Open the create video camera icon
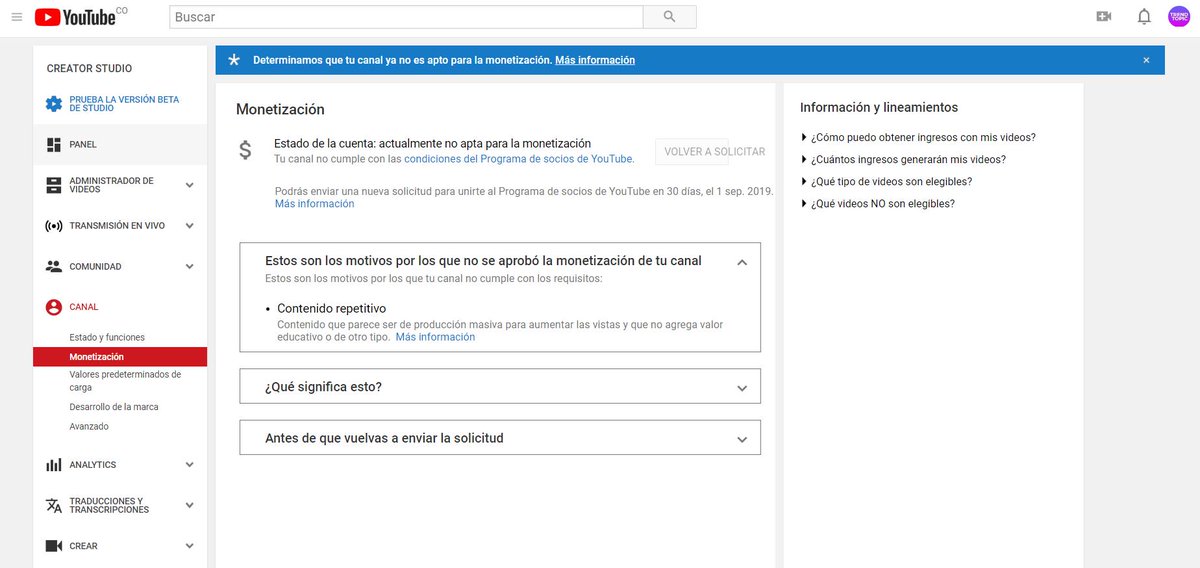Screen dimensions: 1200x568 [x=1104, y=17]
